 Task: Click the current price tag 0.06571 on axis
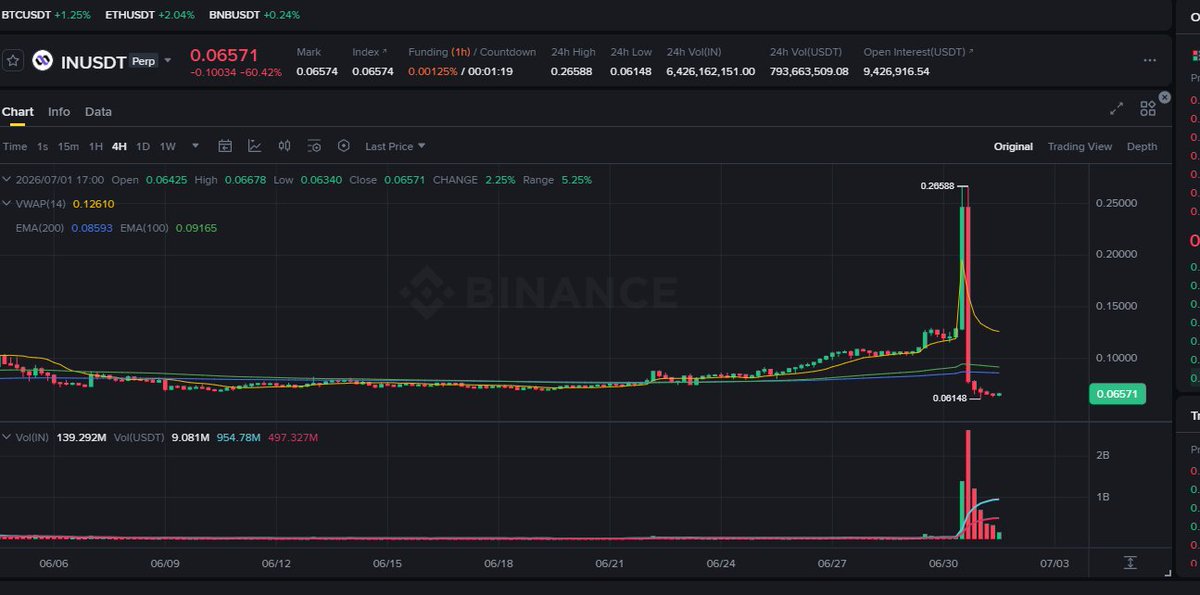tap(1118, 394)
